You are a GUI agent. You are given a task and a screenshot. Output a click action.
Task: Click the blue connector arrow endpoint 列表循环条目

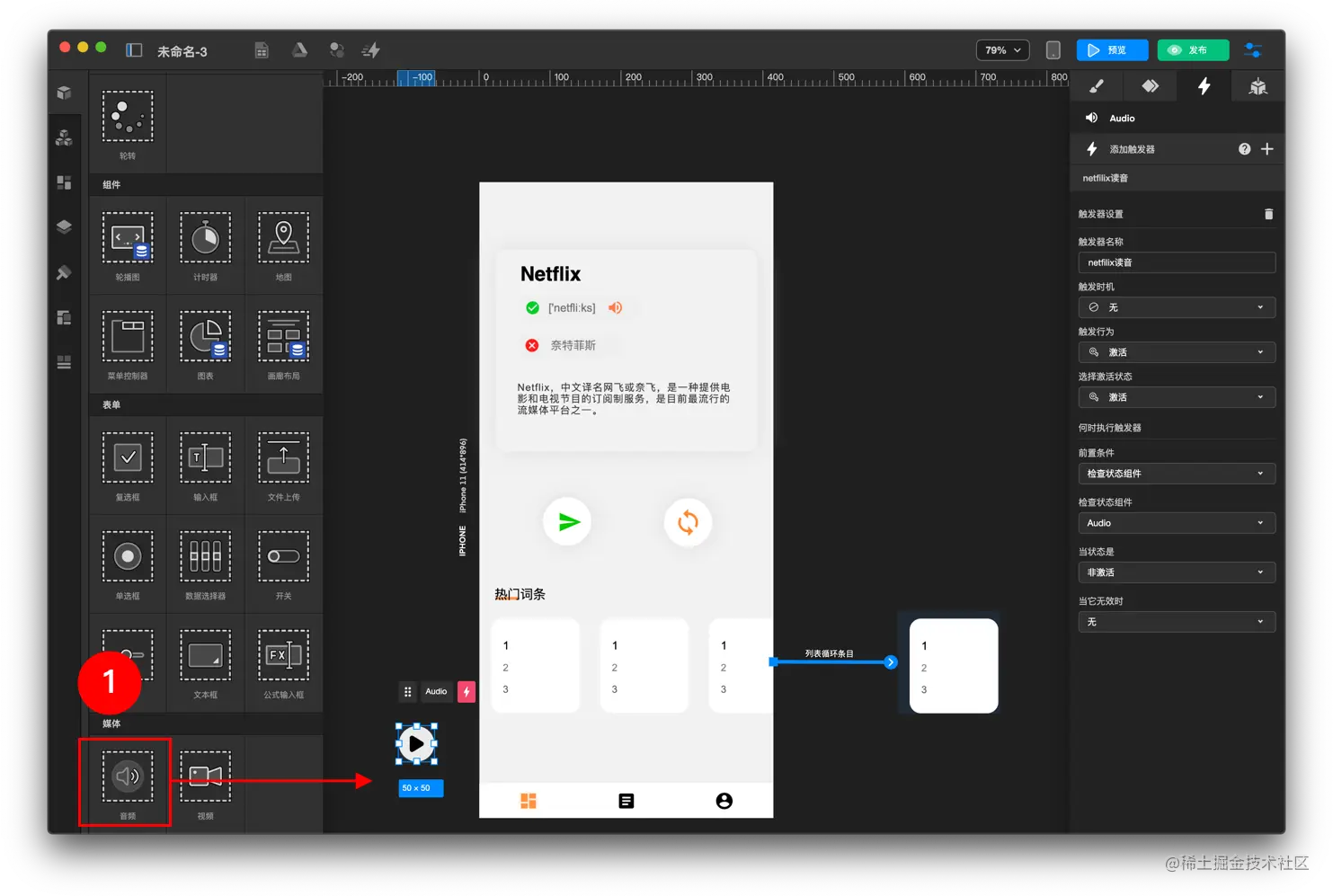pos(891,662)
